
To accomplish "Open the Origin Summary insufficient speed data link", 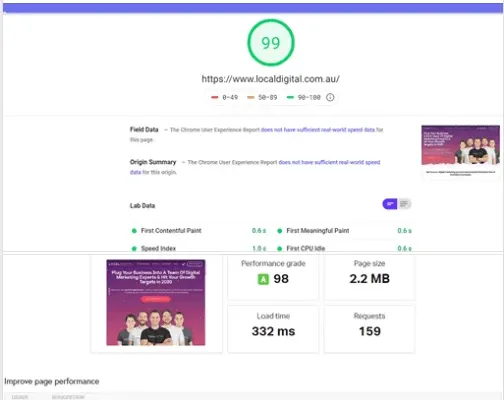I will click(255, 167).
